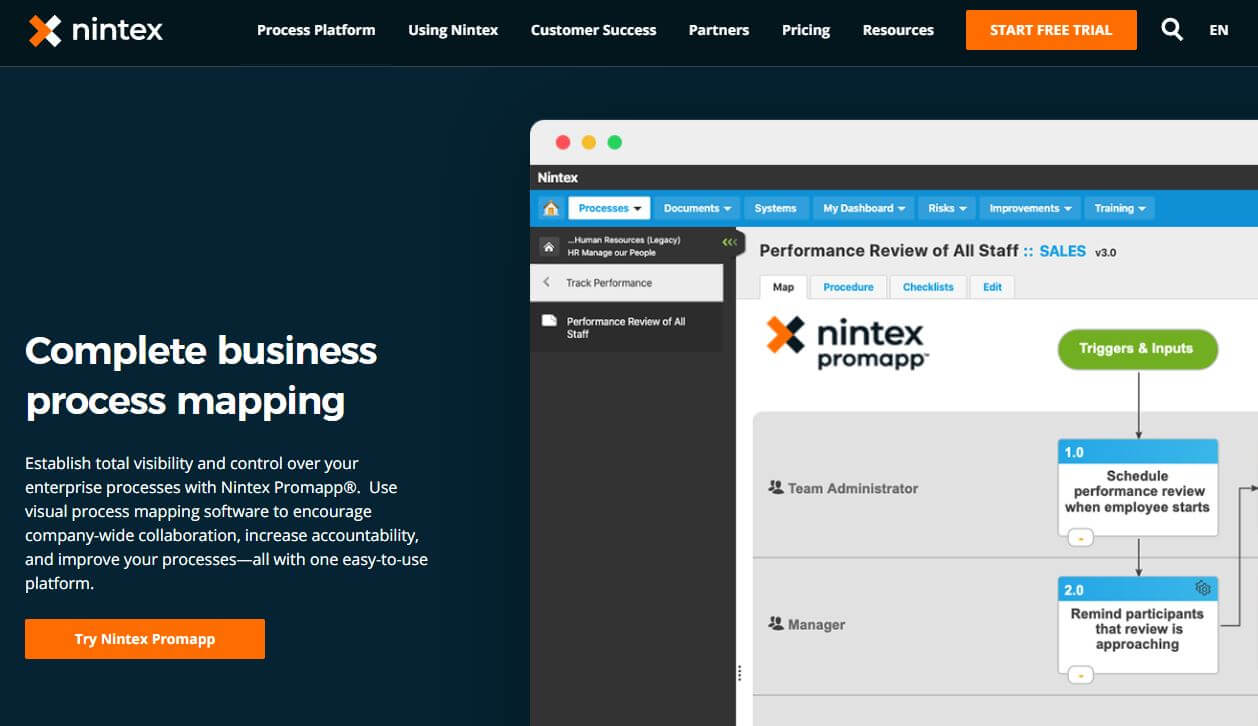The height and width of the screenshot is (726, 1258).
Task: Open the Risks dropdown menu
Action: click(945, 207)
